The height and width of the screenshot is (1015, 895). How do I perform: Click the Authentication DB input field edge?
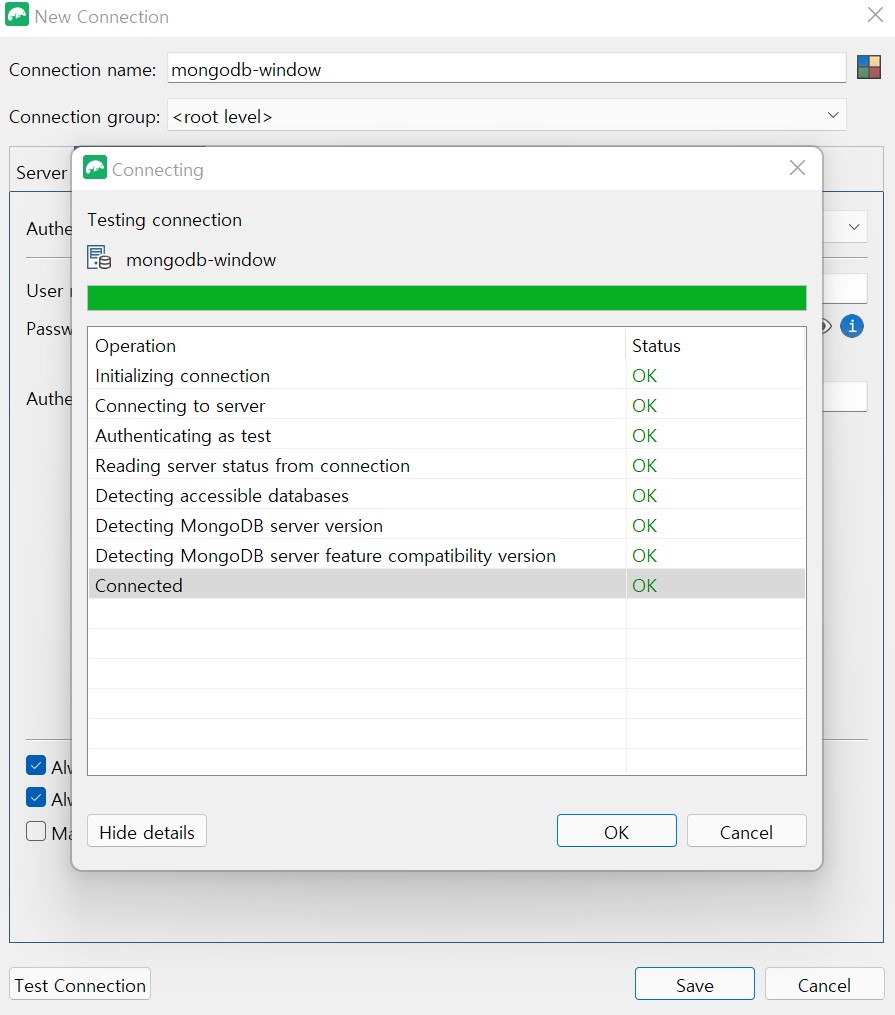845,396
